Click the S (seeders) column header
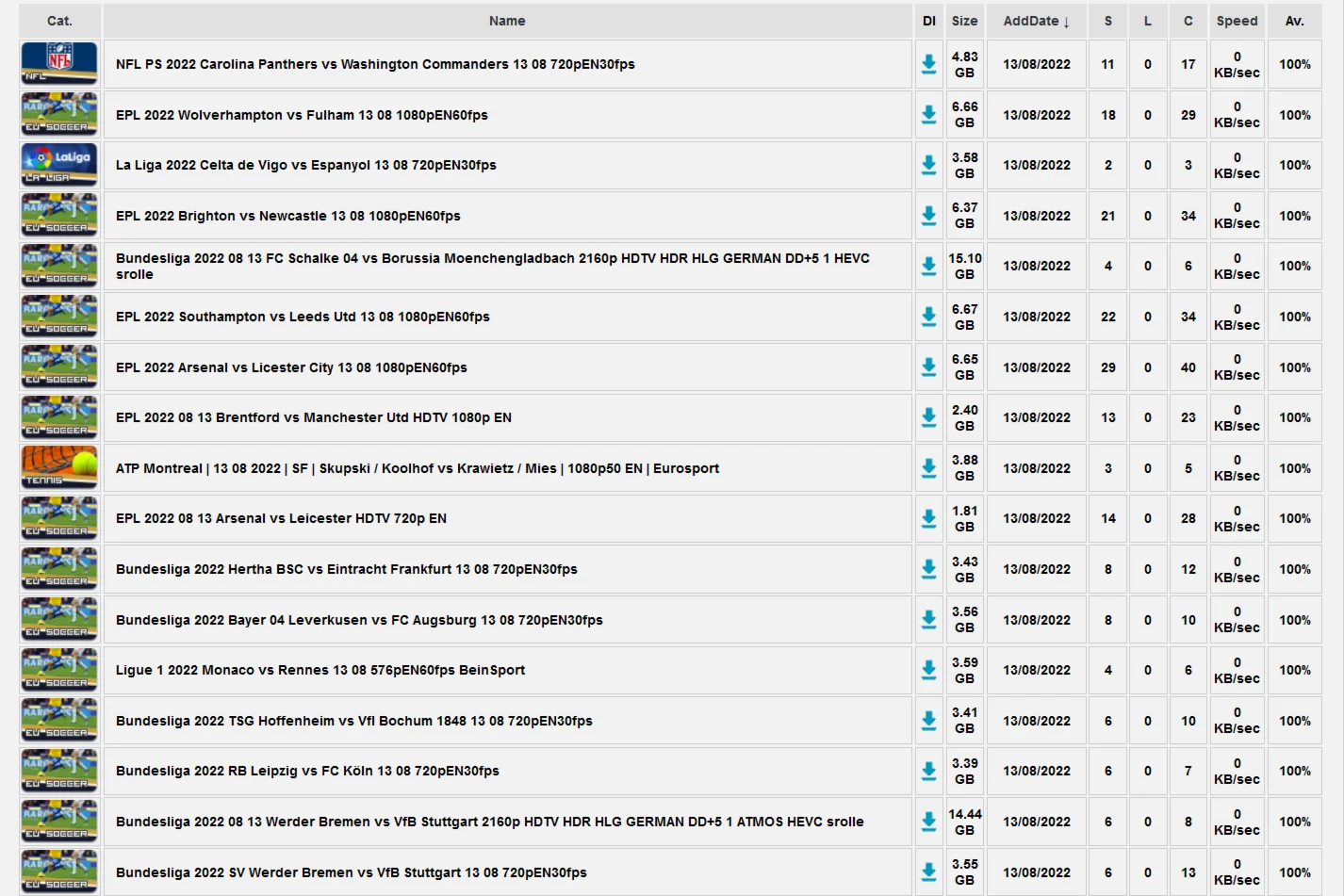 [x=1108, y=21]
